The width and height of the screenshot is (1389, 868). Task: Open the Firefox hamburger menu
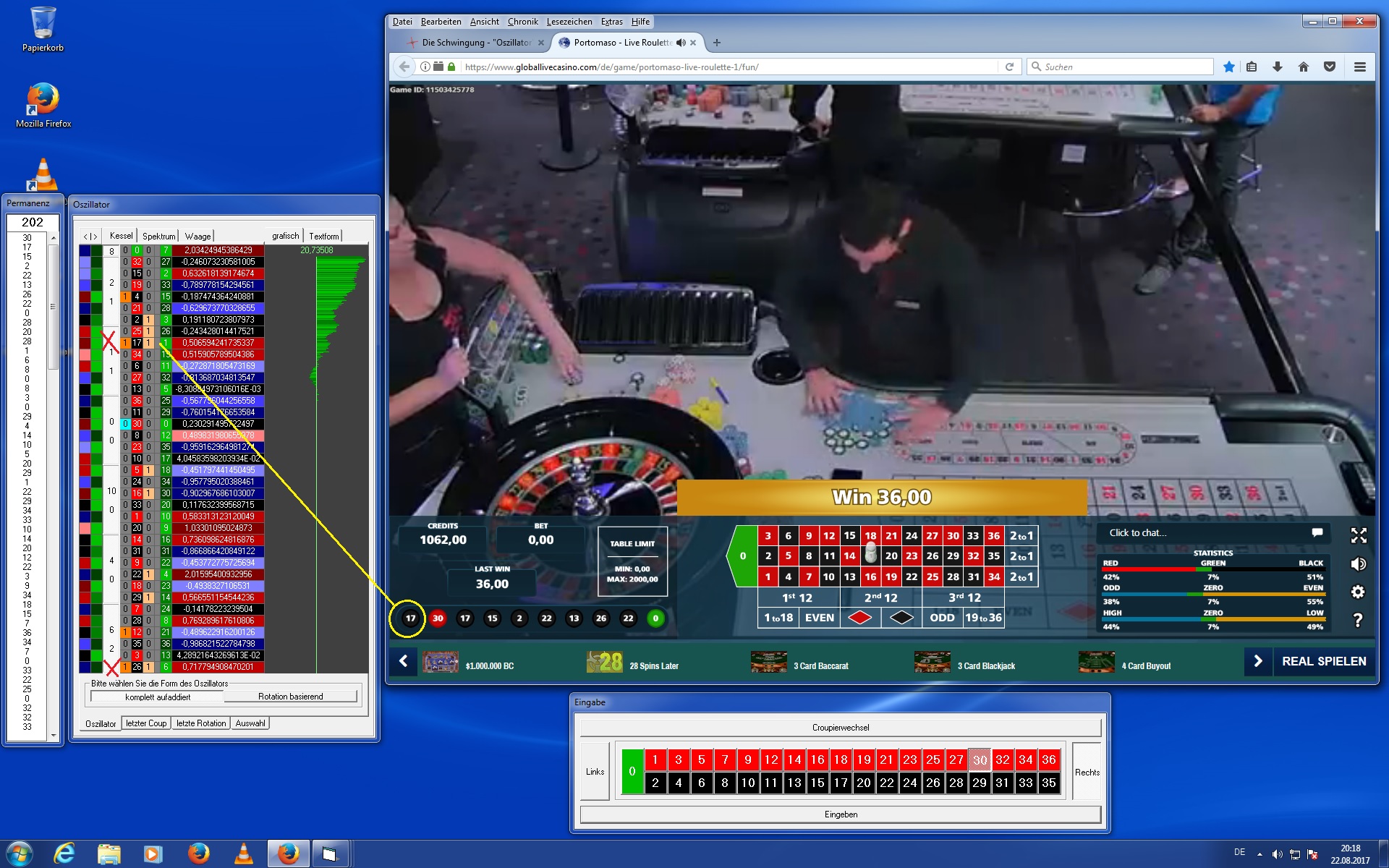click(x=1360, y=67)
